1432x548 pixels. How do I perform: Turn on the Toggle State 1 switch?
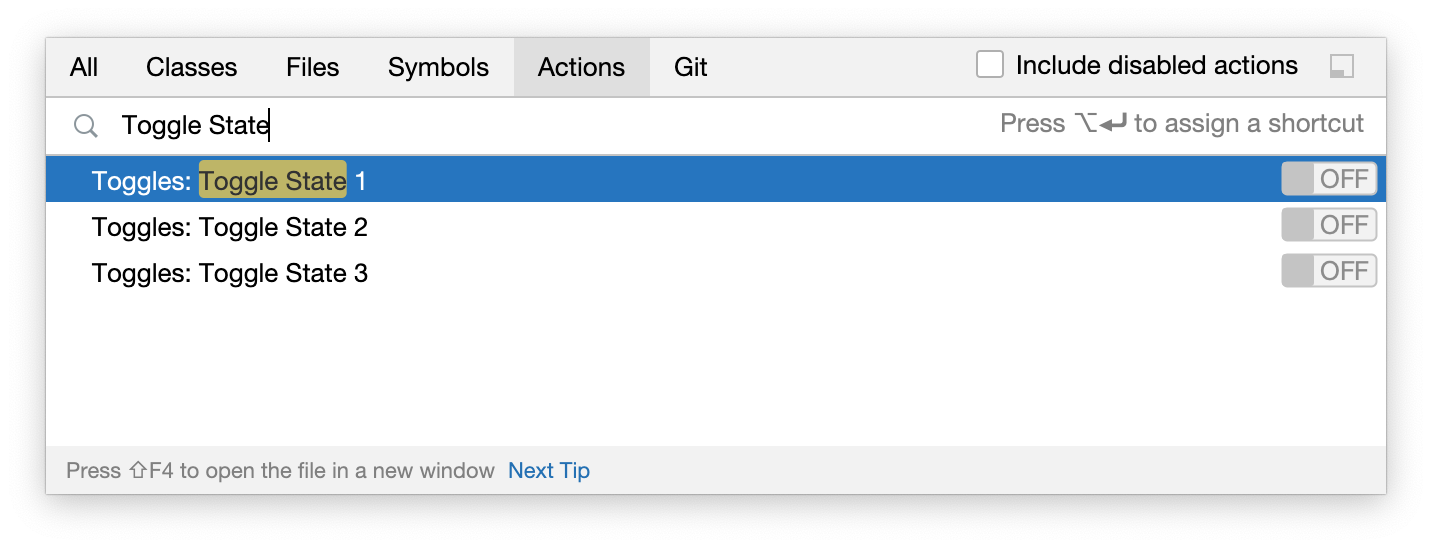[1329, 179]
